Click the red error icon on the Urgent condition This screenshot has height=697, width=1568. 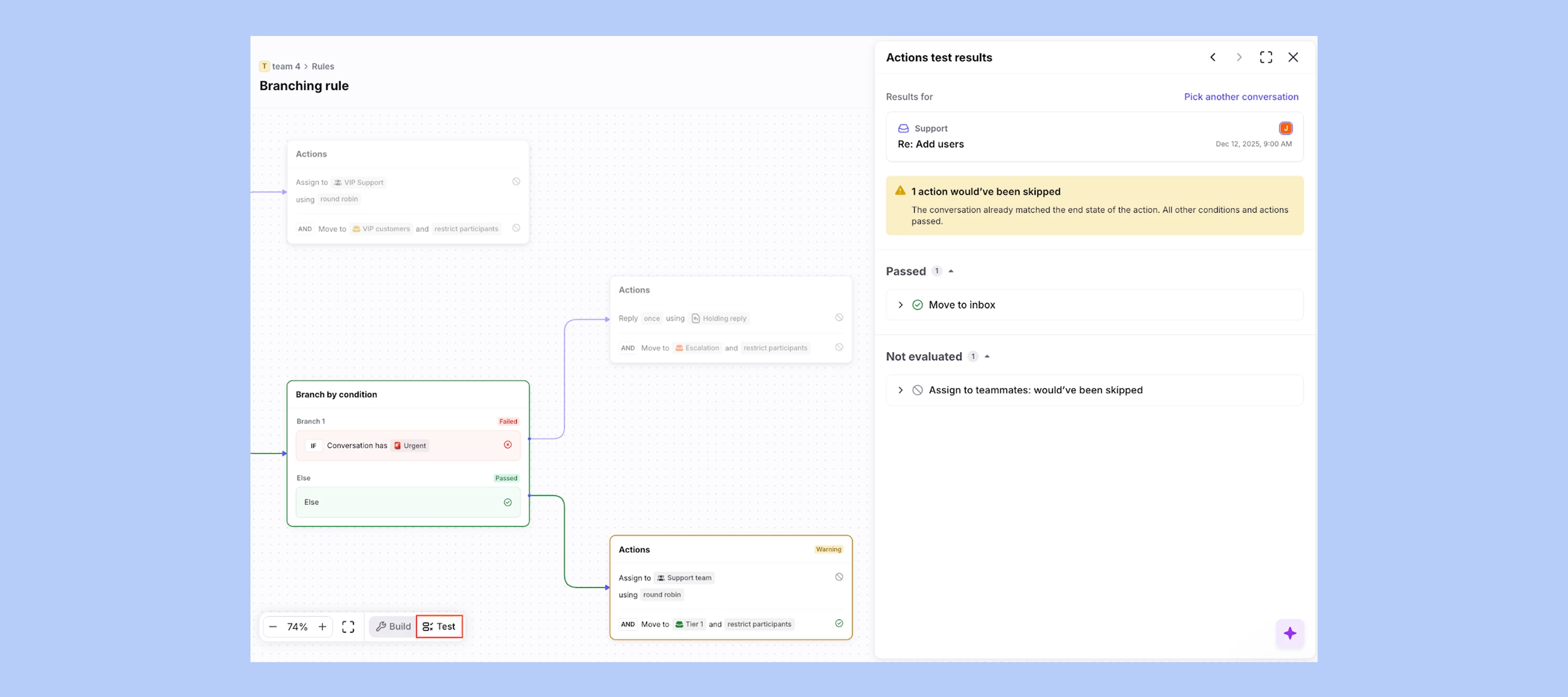coord(507,445)
